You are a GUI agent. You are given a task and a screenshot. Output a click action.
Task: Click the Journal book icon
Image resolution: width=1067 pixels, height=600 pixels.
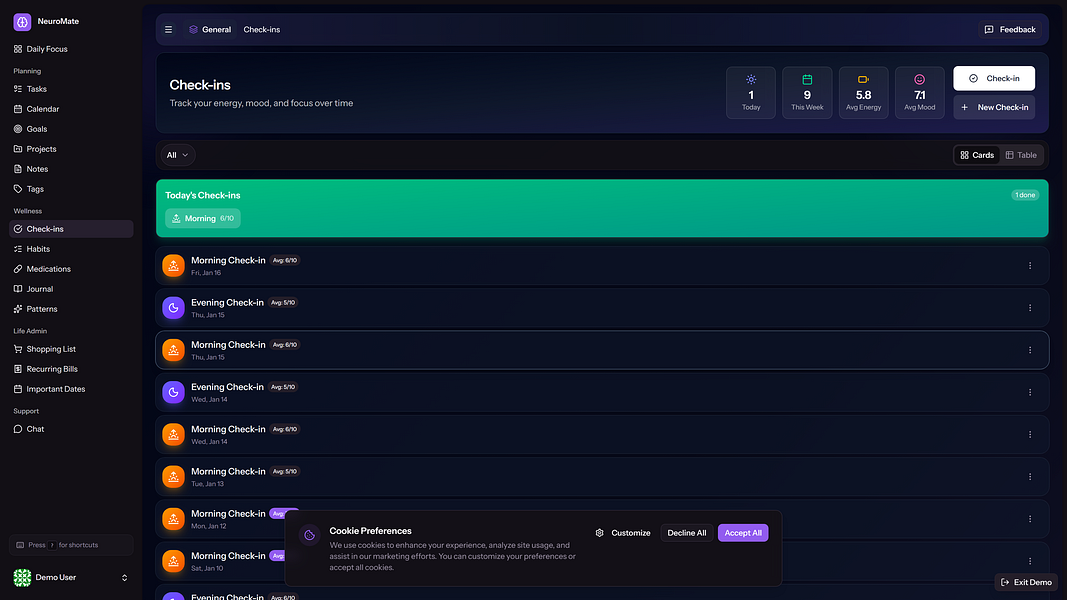(18, 289)
